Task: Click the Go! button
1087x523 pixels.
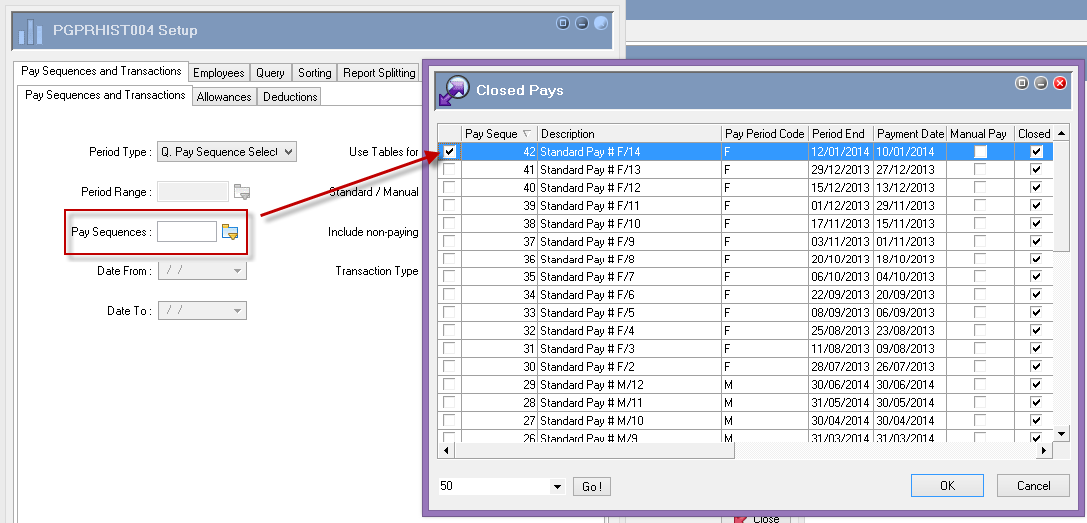Action: (x=592, y=487)
